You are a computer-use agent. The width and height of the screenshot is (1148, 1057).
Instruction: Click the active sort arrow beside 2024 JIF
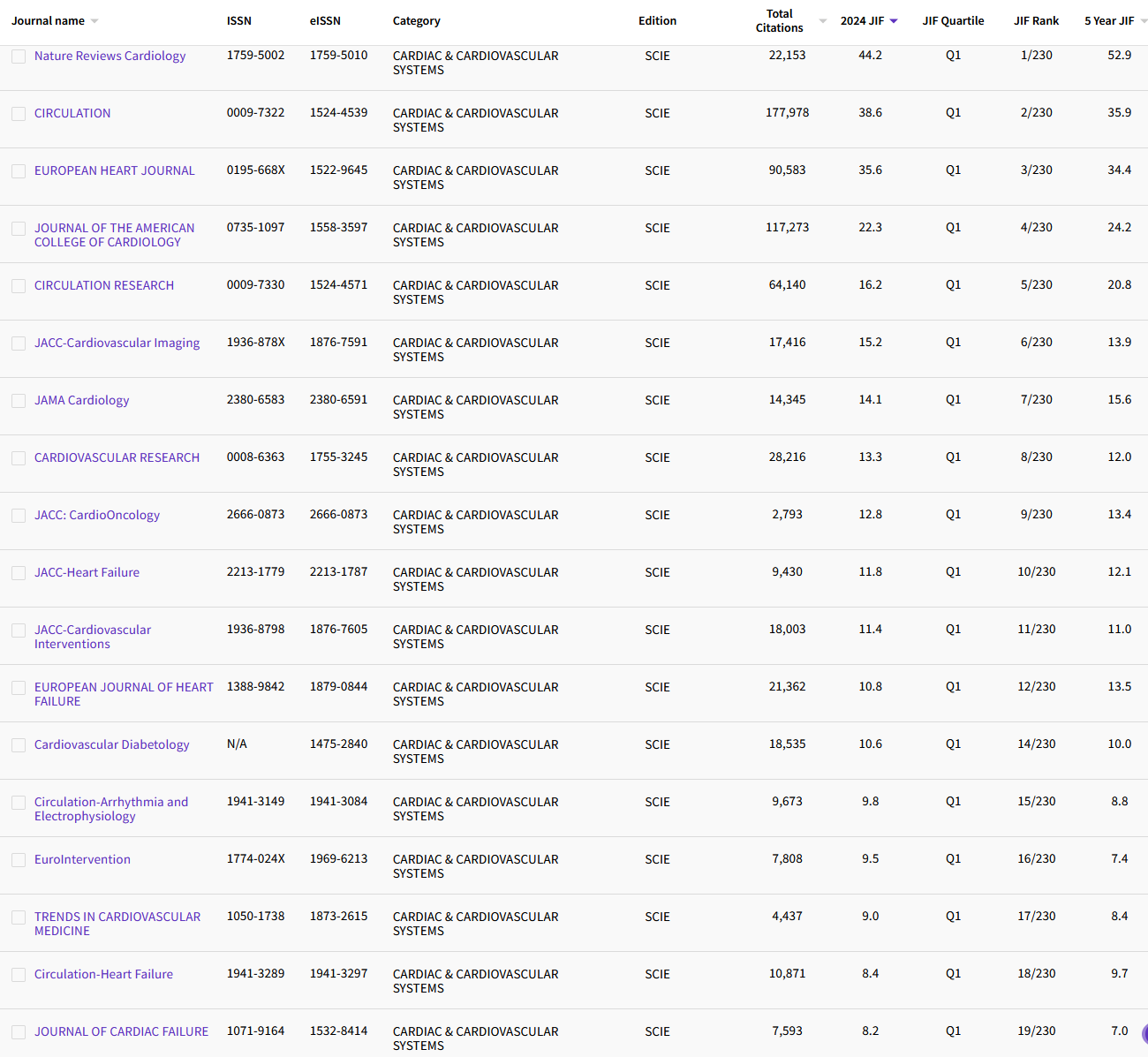(x=894, y=20)
